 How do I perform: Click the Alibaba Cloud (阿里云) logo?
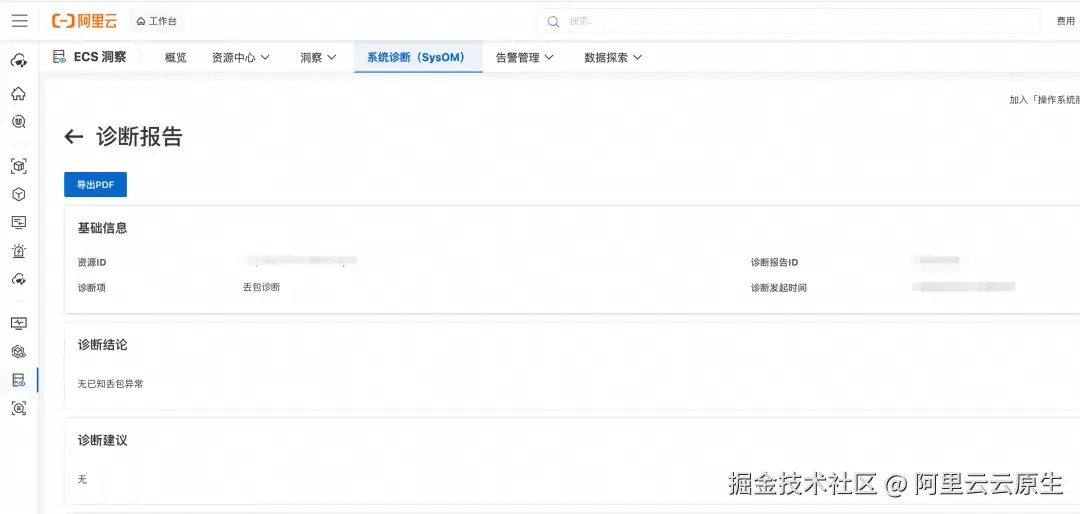[85, 21]
